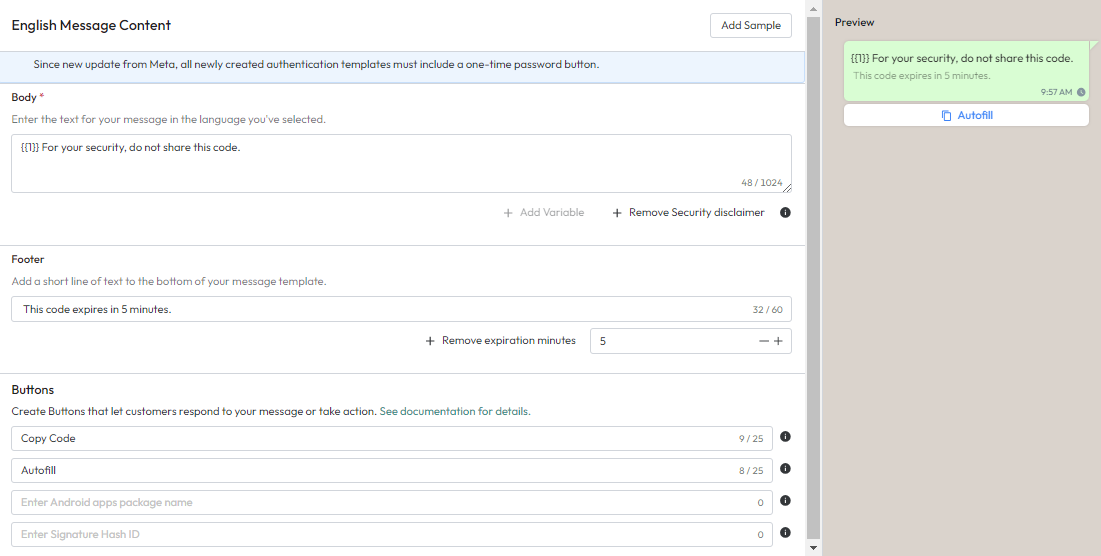Open the See documentation for details link
The width and height of the screenshot is (1101, 556).
(x=455, y=411)
